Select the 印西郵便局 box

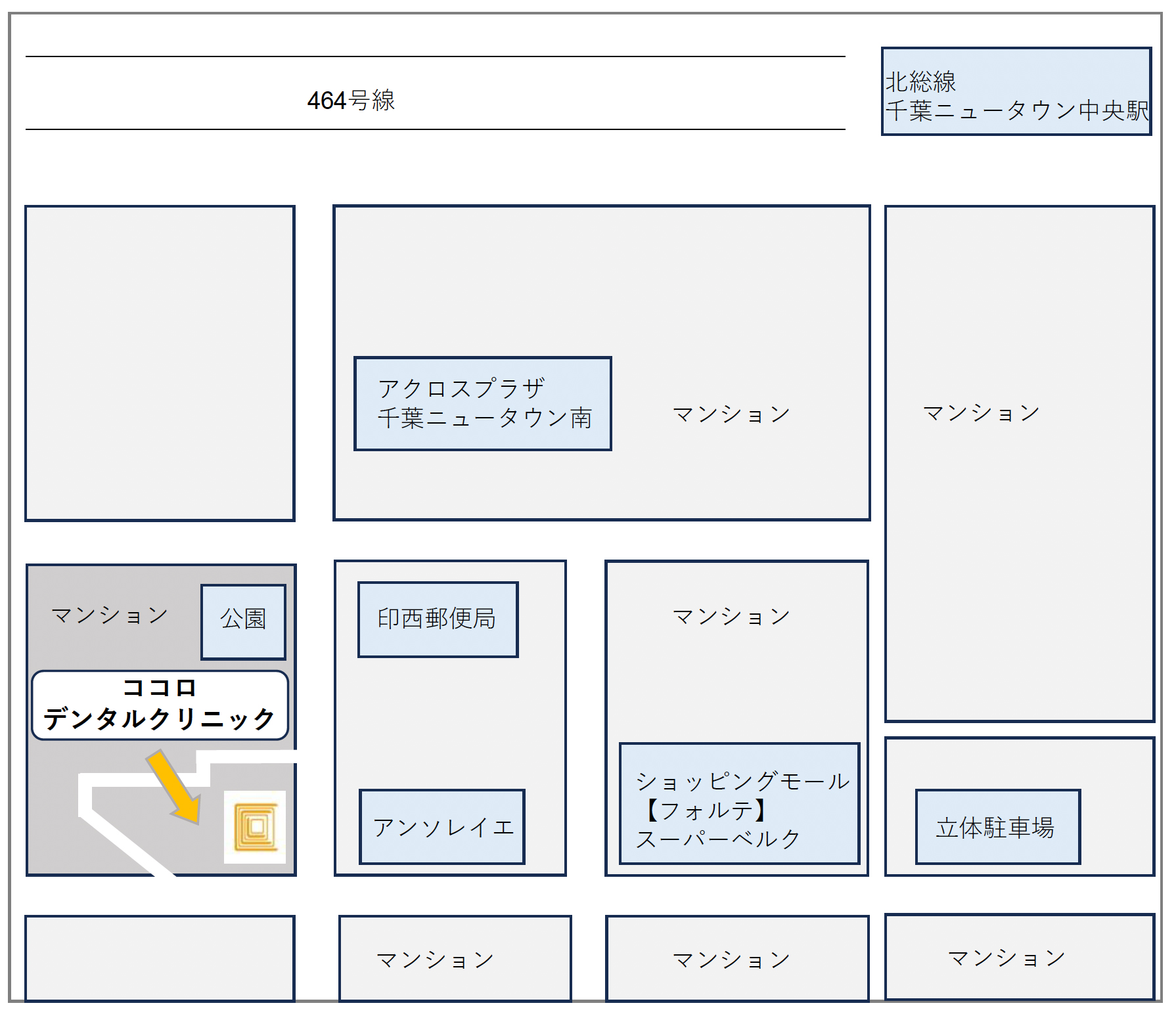pos(438,619)
